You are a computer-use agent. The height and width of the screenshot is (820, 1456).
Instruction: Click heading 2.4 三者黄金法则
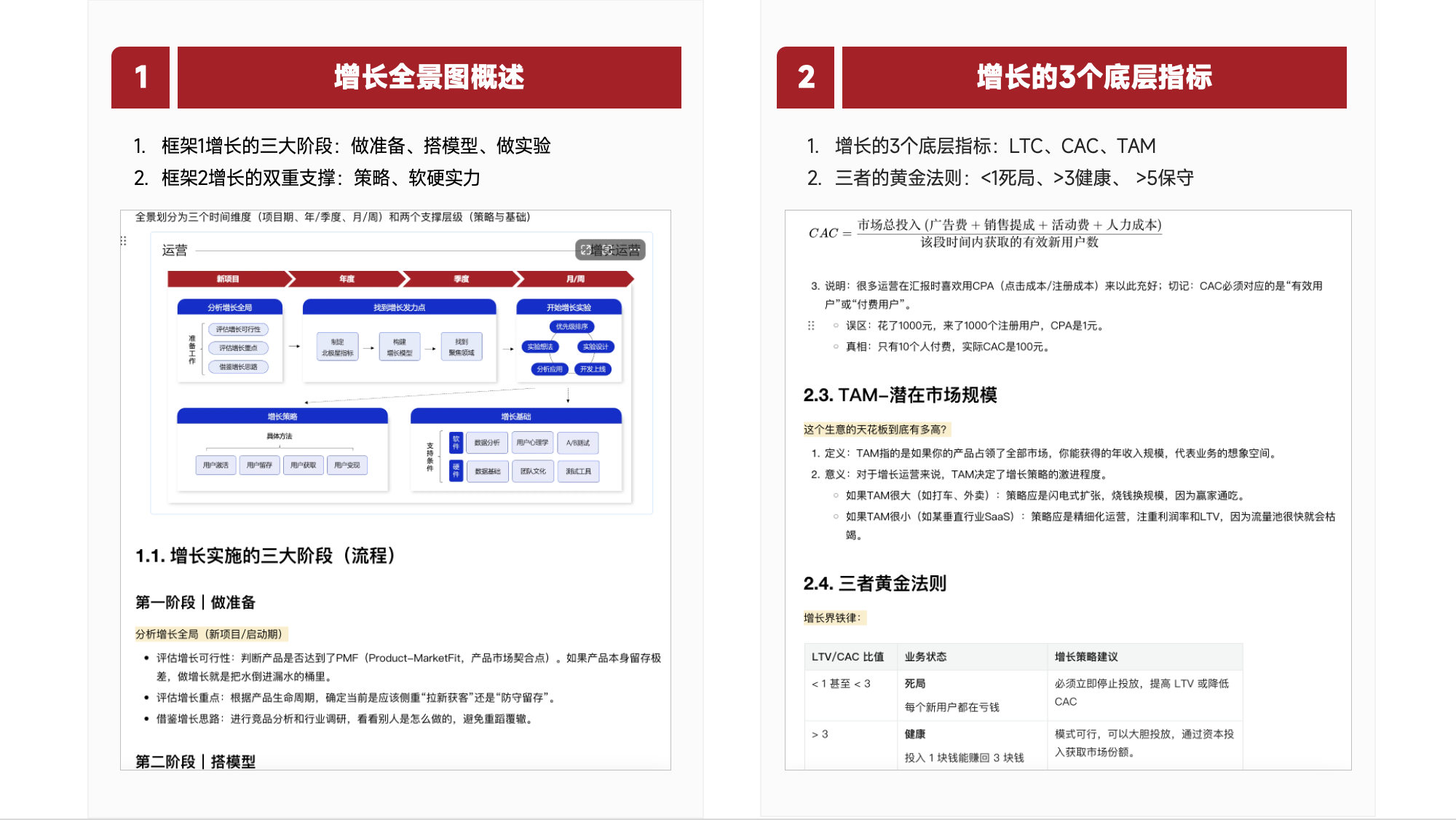874,583
